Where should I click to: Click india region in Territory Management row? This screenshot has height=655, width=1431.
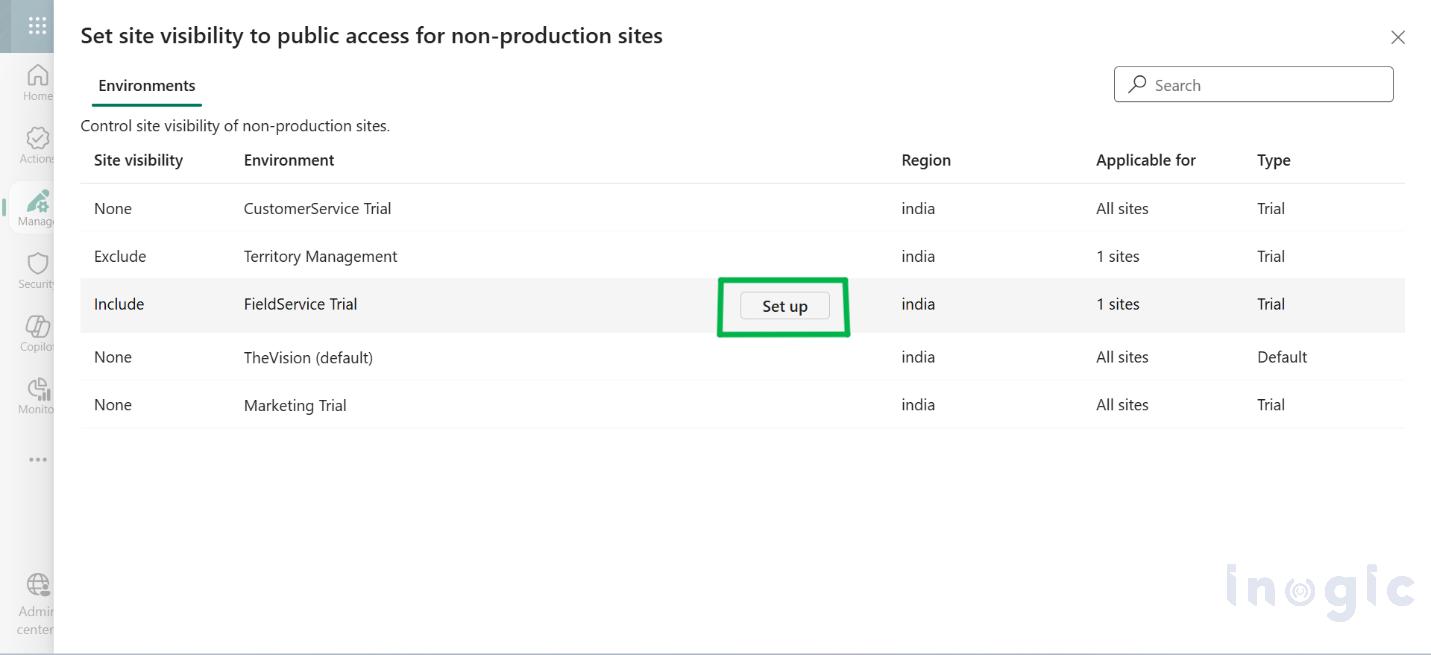(918, 256)
